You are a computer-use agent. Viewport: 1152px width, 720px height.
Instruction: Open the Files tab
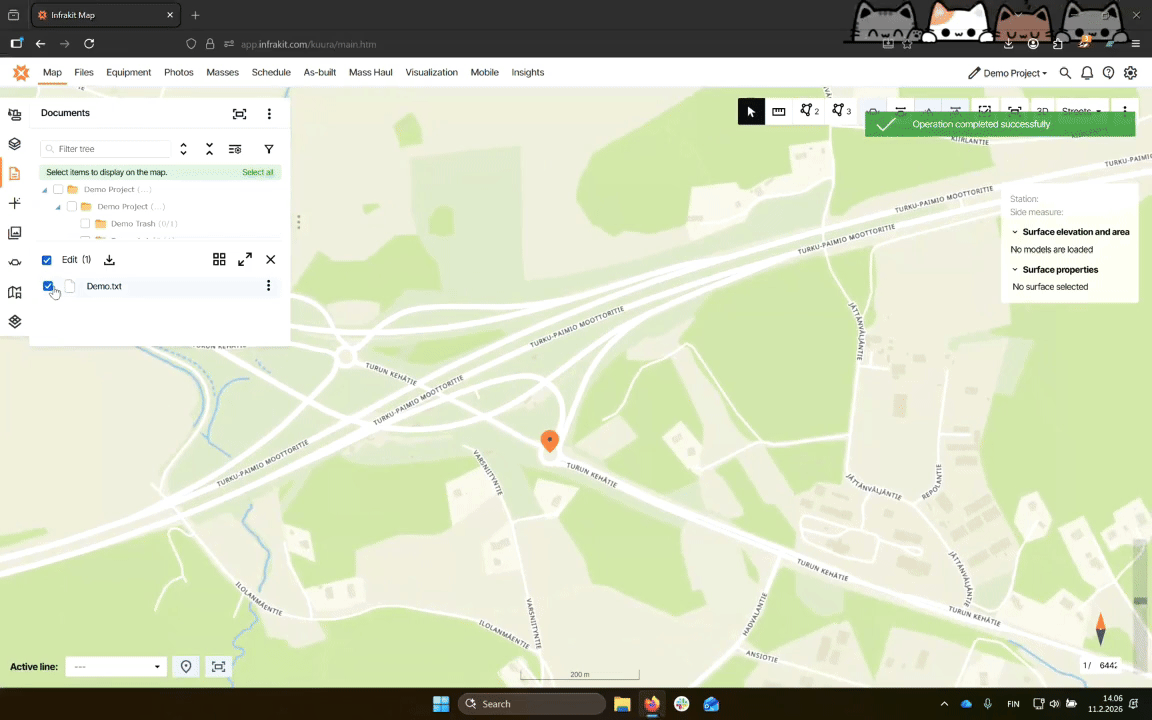point(84,73)
